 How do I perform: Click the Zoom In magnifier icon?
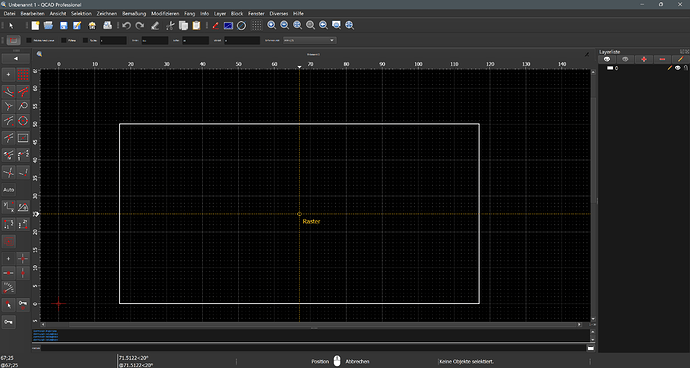click(x=272, y=26)
